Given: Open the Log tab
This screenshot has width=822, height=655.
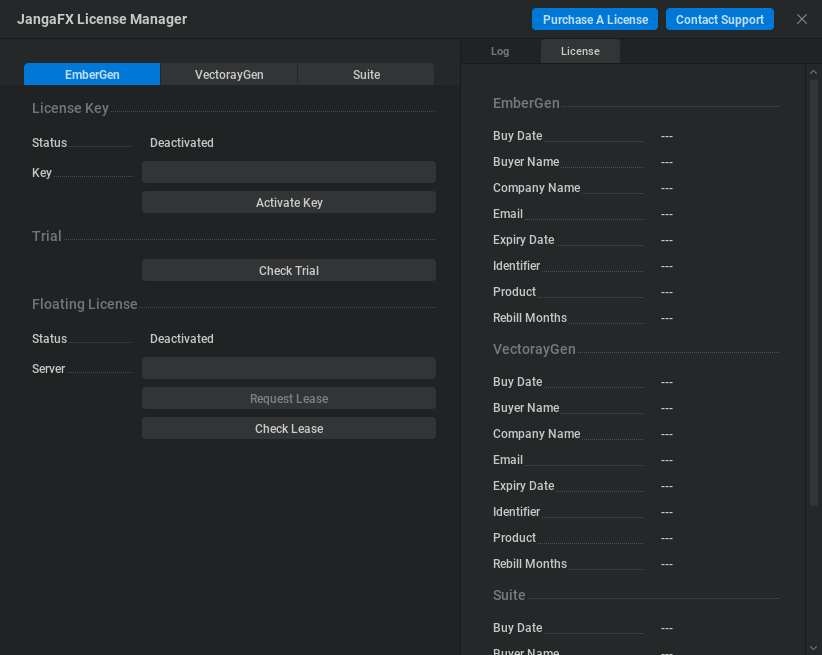Looking at the screenshot, I should pyautogui.click(x=500, y=51).
